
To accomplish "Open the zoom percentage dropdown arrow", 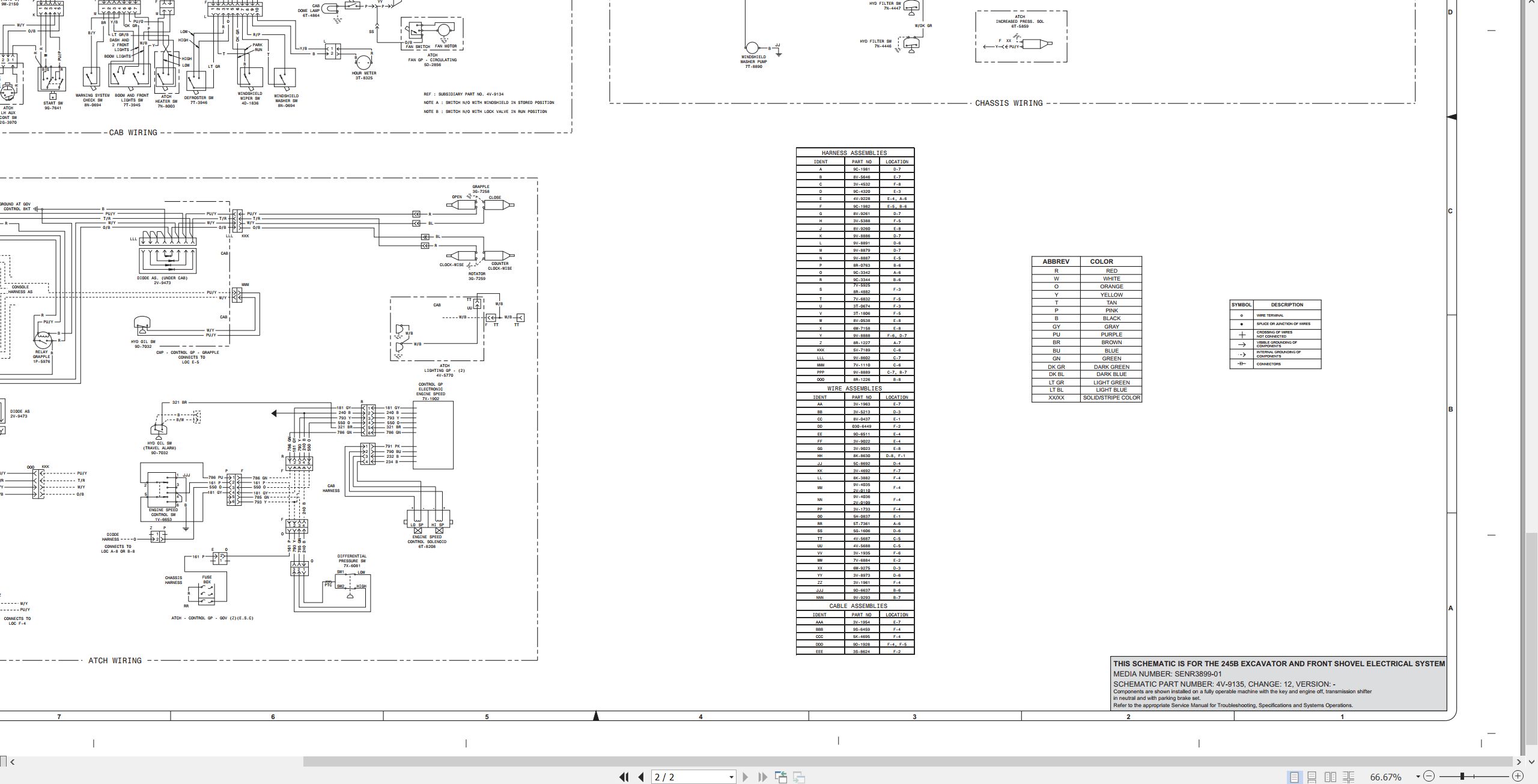I will [x=1418, y=777].
